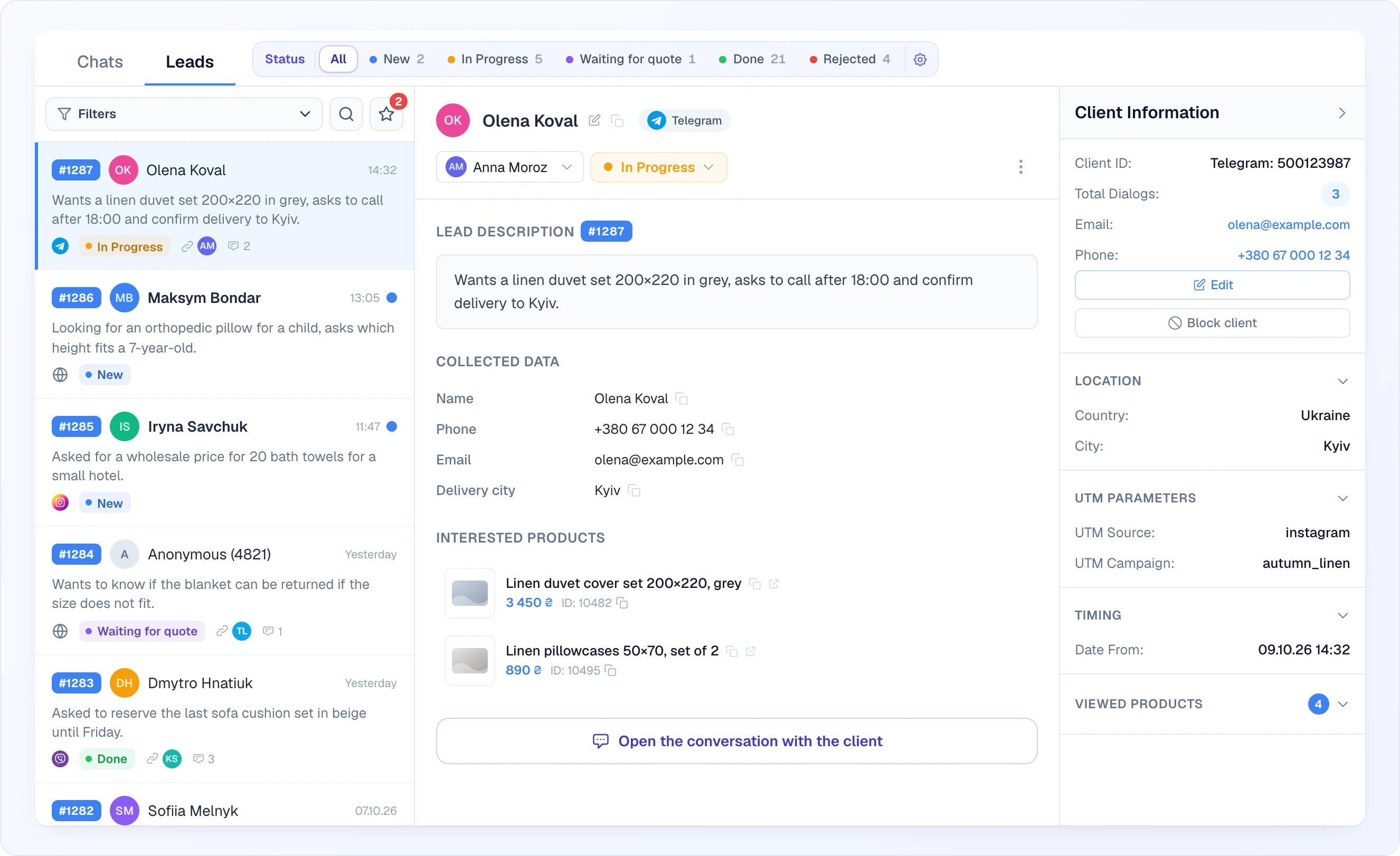This screenshot has height=856, width=1400.
Task: Collapse the Client Information panel arrow
Action: (x=1342, y=113)
